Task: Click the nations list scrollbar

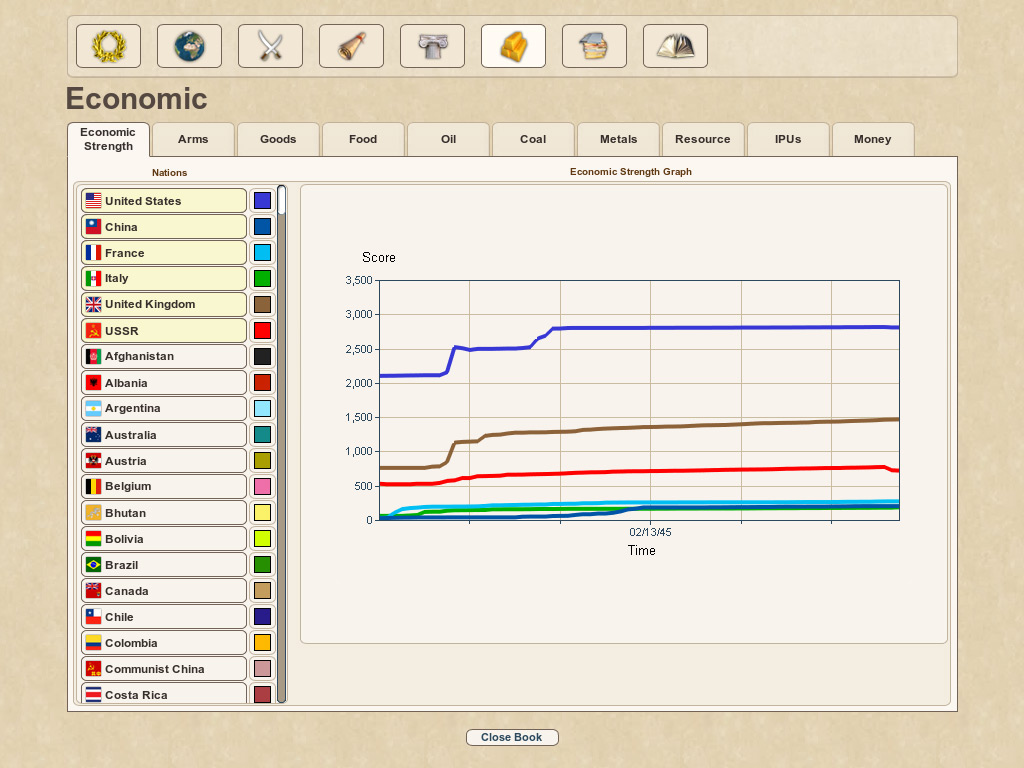Action: [282, 450]
